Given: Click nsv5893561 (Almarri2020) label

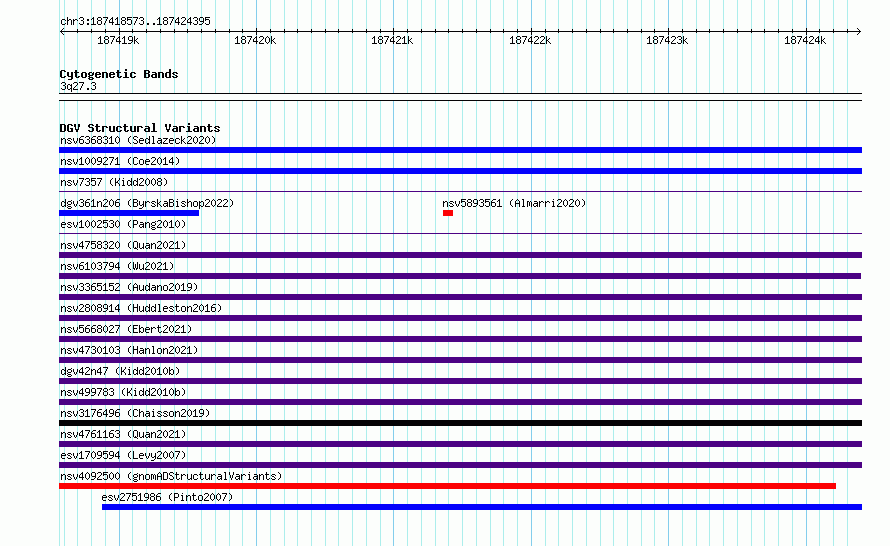Looking at the screenshot, I should [x=514, y=203].
